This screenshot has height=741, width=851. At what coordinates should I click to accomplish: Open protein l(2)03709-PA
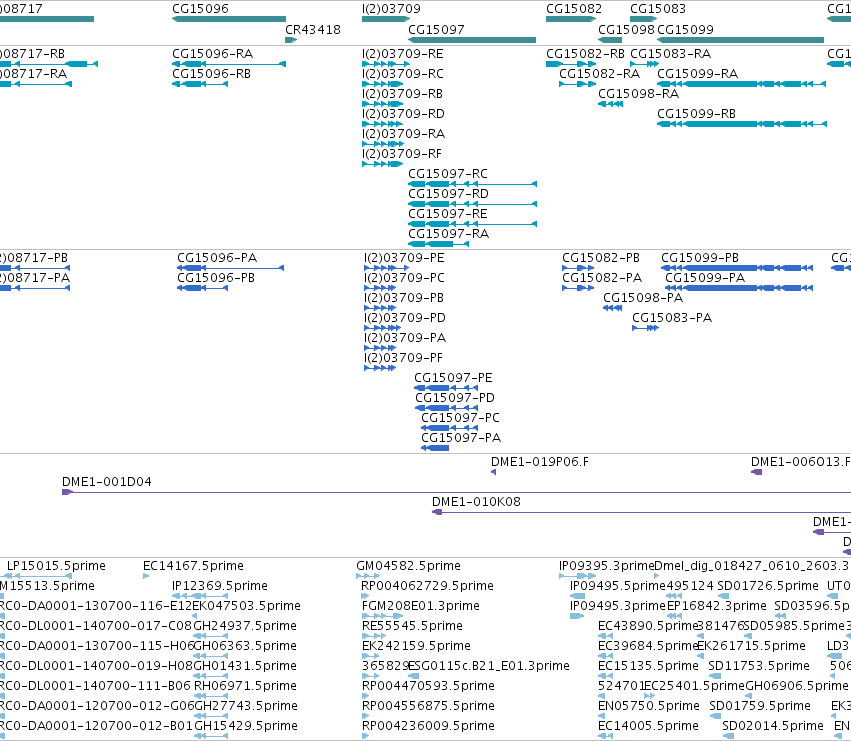pyautogui.click(x=405, y=338)
